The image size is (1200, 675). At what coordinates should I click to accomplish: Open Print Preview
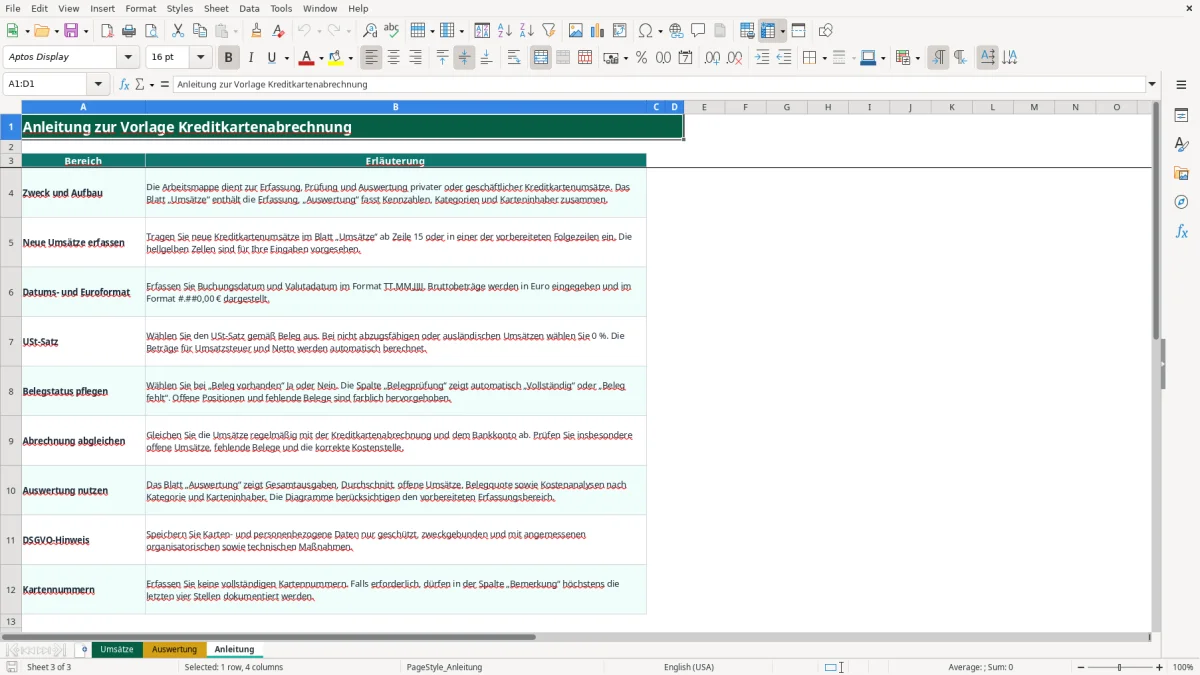click(151, 31)
